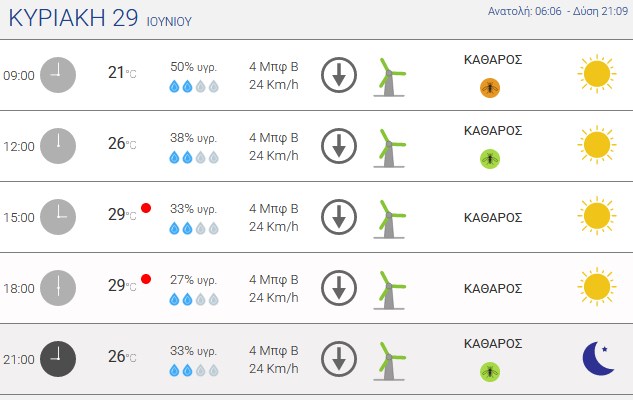The height and width of the screenshot is (400, 633).
Task: Click the sun icon in the 12:00 row
Action: click(x=597, y=145)
